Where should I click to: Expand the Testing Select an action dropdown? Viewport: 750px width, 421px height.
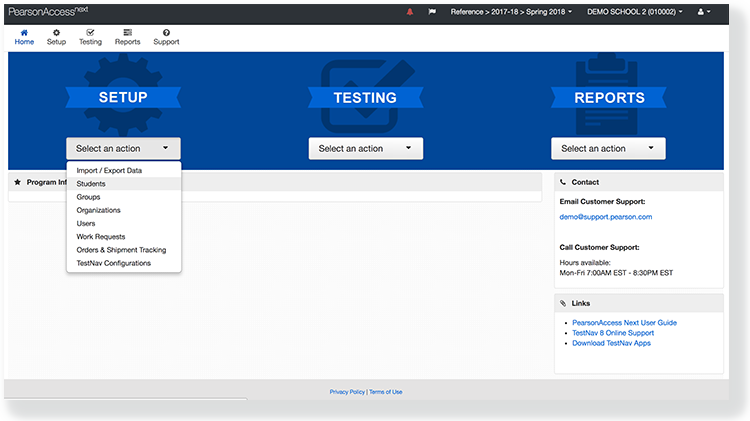tap(365, 148)
